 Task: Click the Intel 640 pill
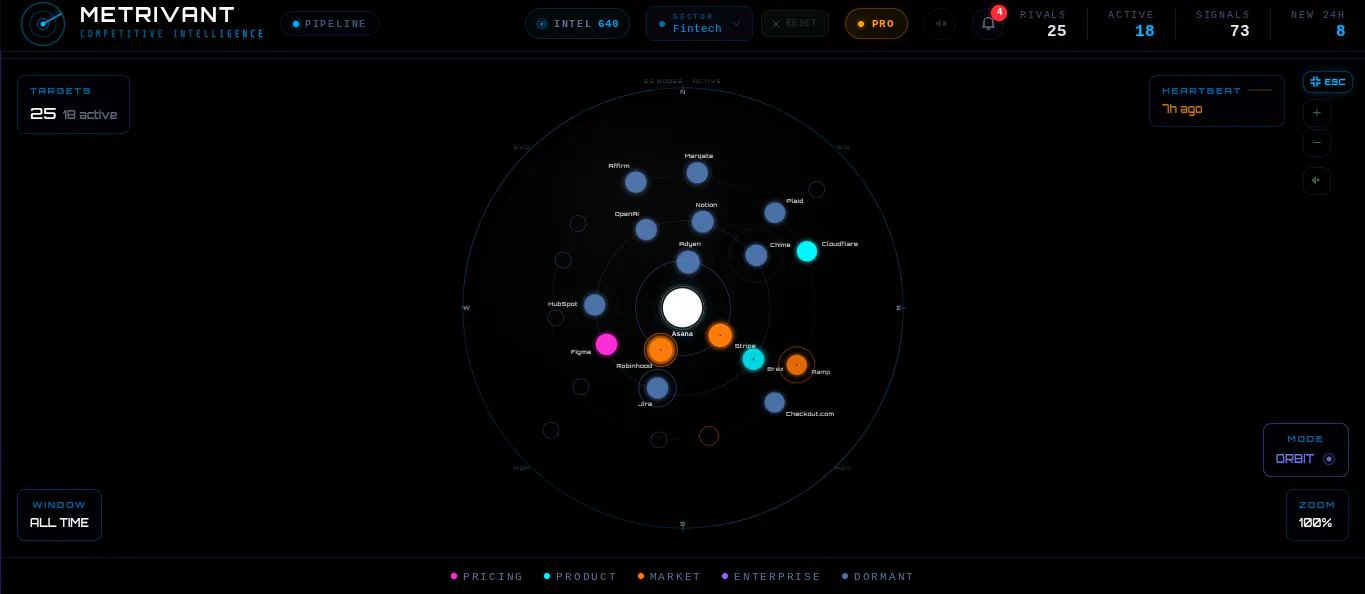click(577, 24)
